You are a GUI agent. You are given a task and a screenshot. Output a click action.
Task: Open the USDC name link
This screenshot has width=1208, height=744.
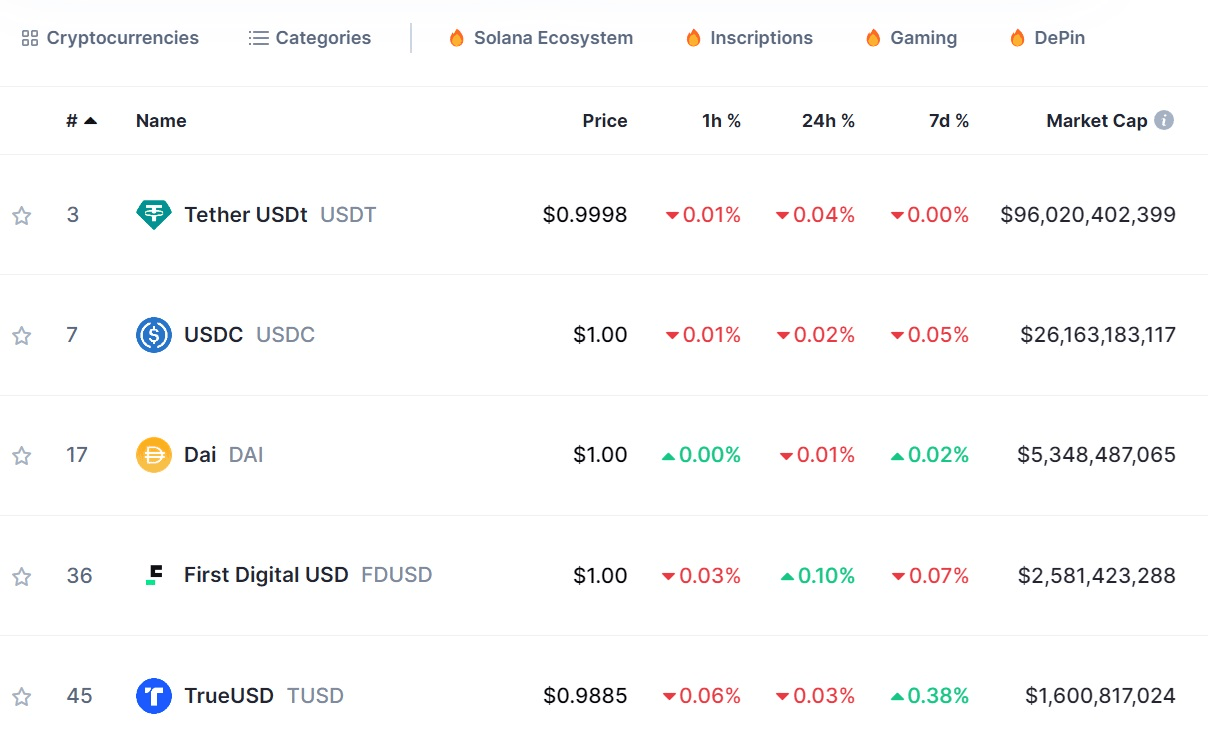tap(213, 335)
